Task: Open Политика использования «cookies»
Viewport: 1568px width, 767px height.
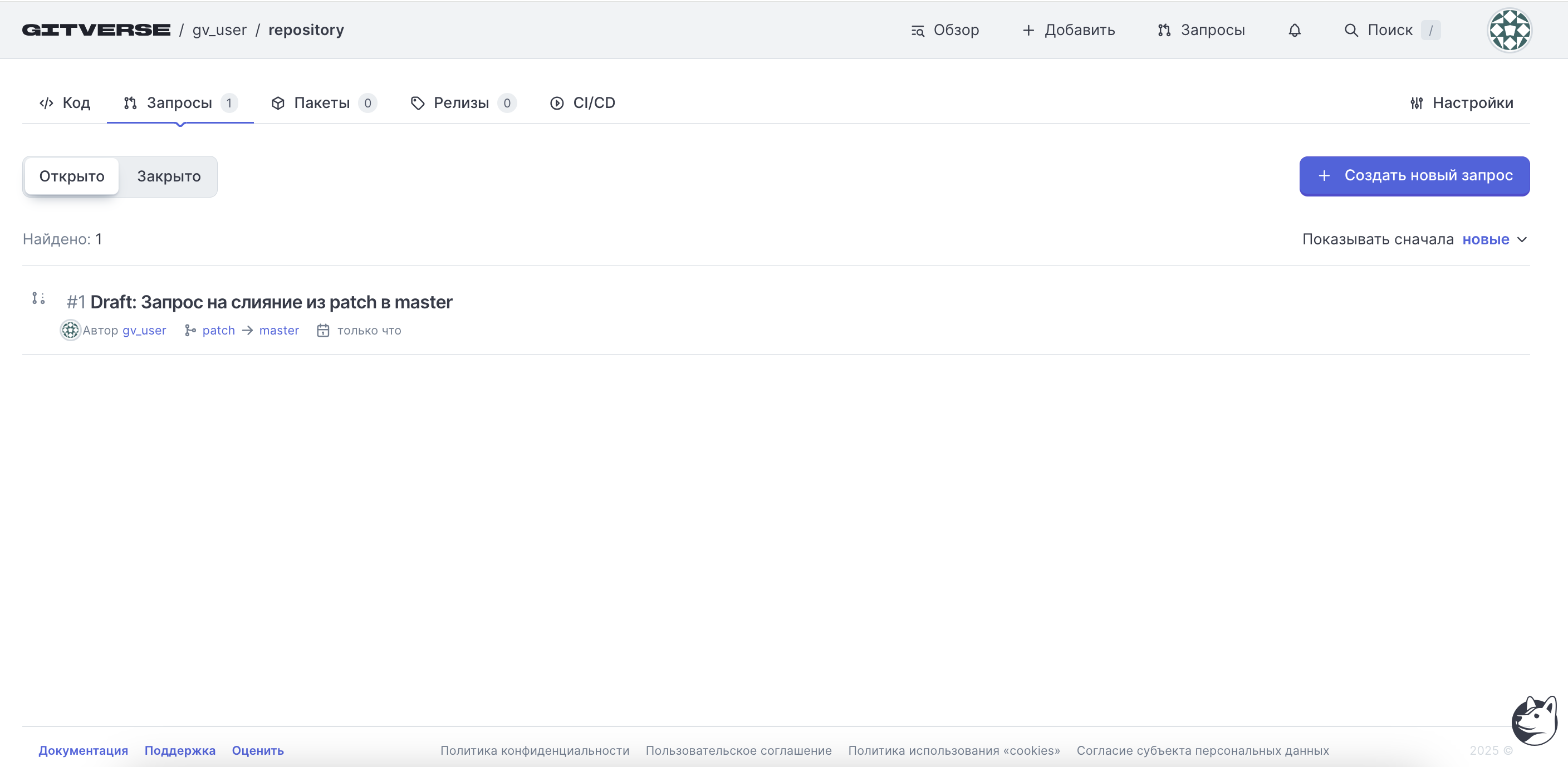Action: coord(954,750)
